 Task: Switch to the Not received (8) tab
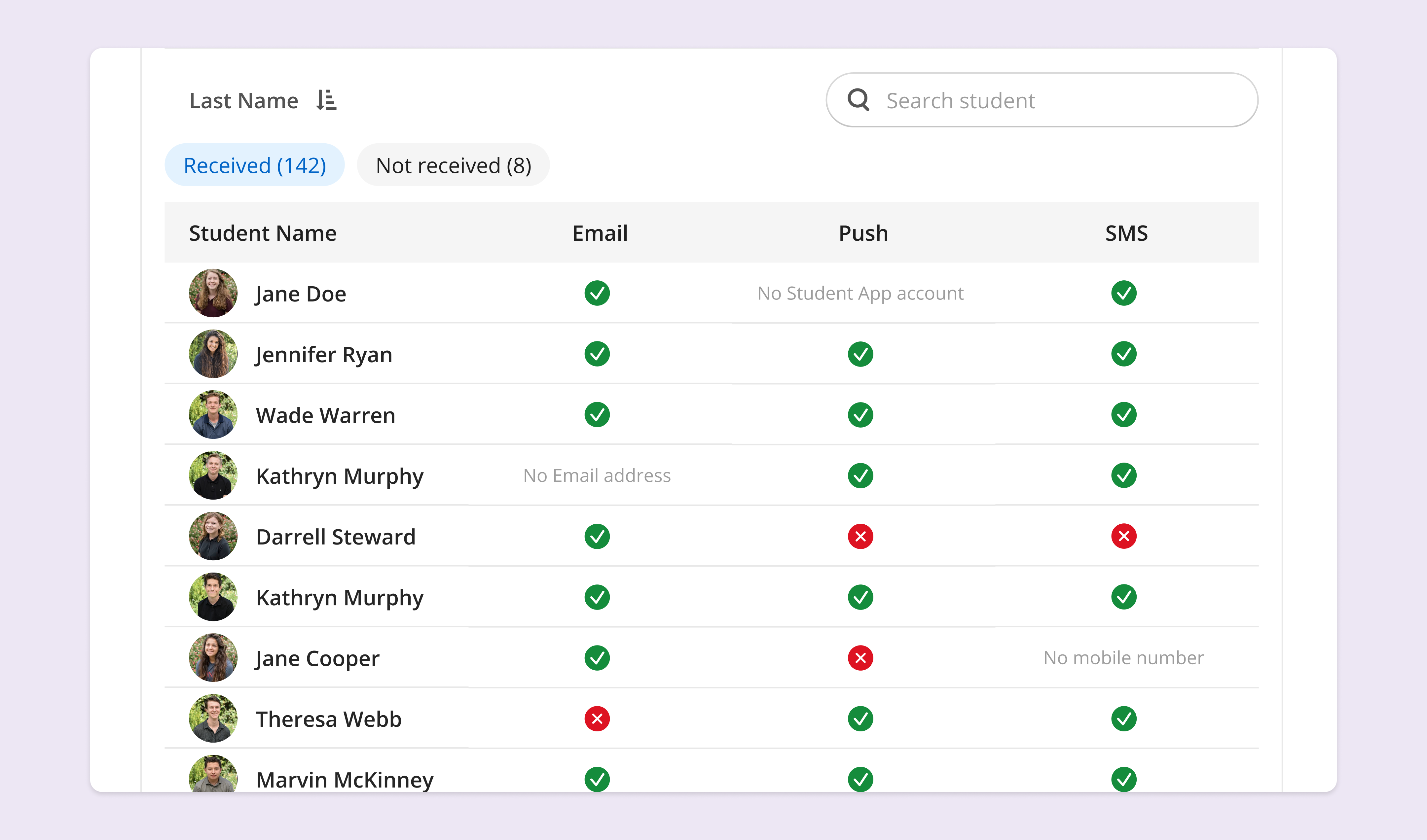pyautogui.click(x=453, y=165)
